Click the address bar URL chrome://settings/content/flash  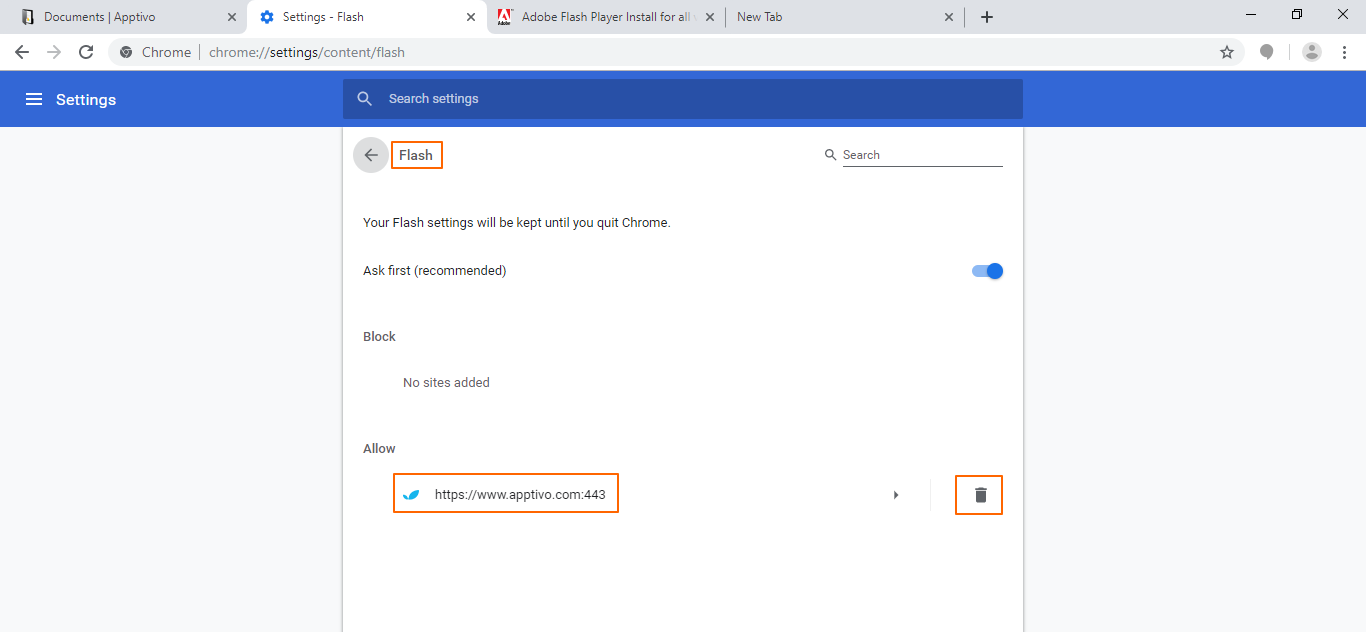307,52
